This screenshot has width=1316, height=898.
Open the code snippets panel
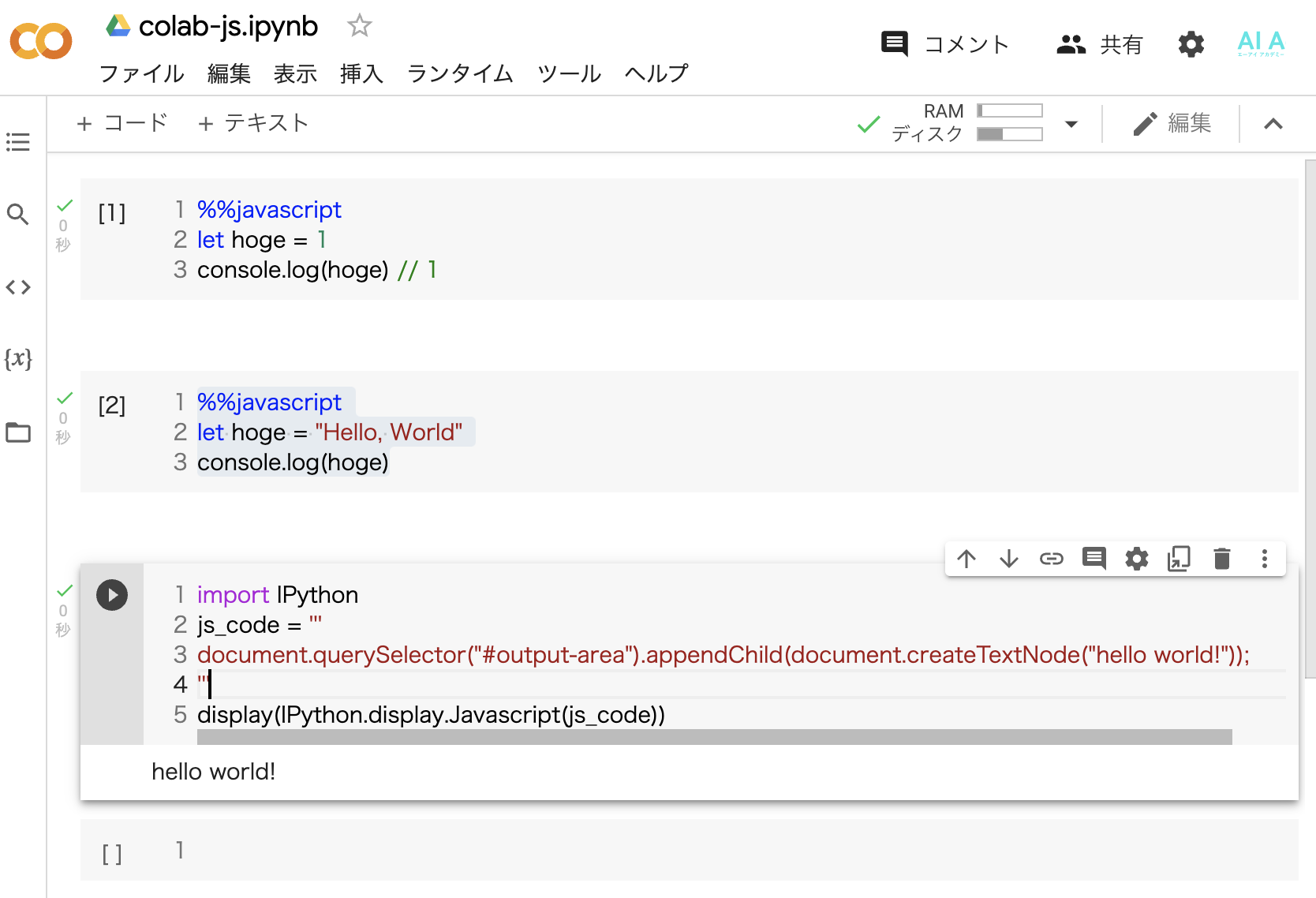click(17, 287)
